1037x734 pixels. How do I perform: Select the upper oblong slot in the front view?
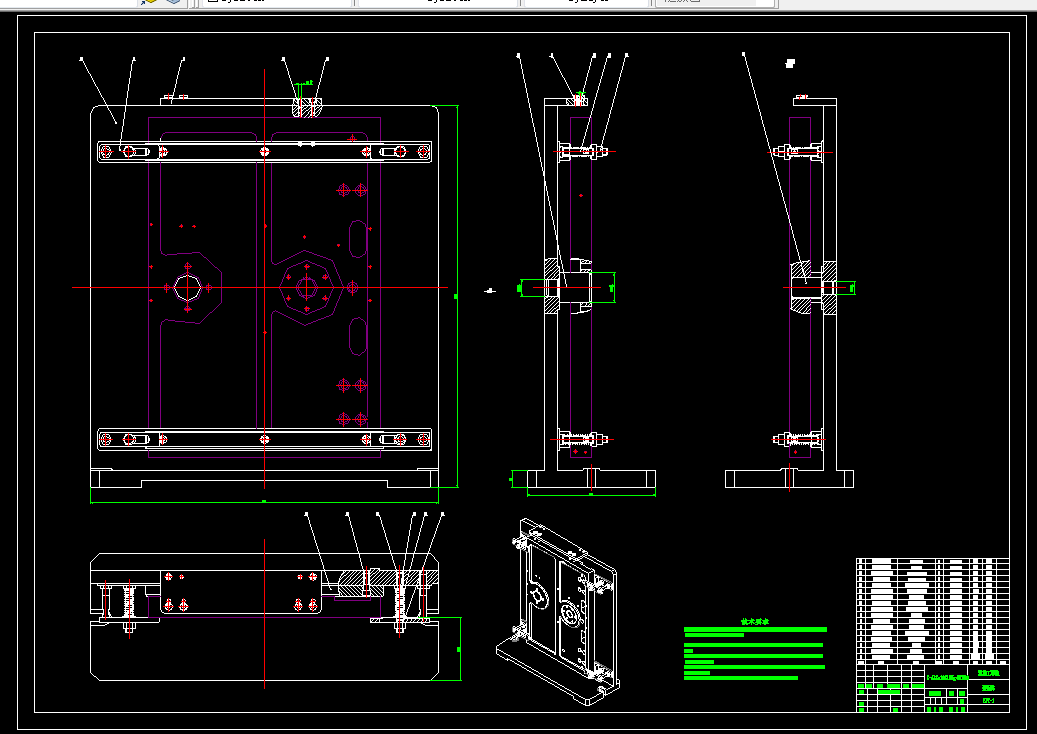(358, 239)
